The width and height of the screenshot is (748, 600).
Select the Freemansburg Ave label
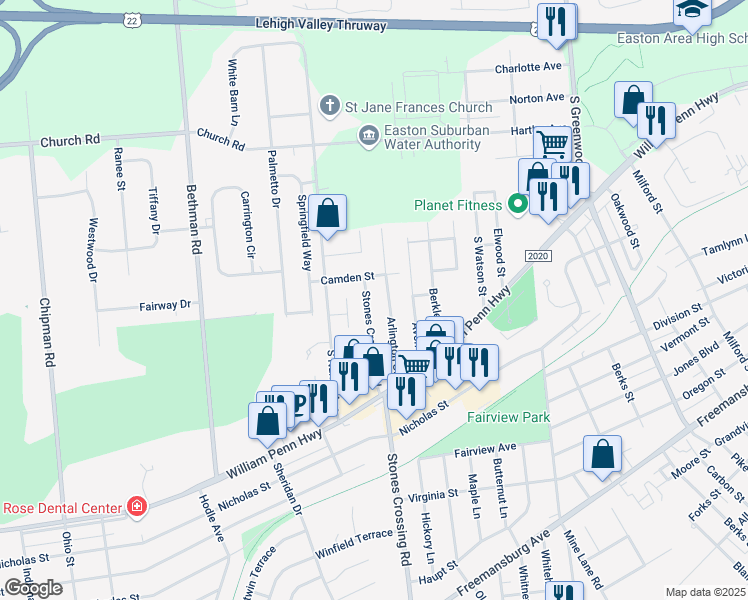[504, 562]
